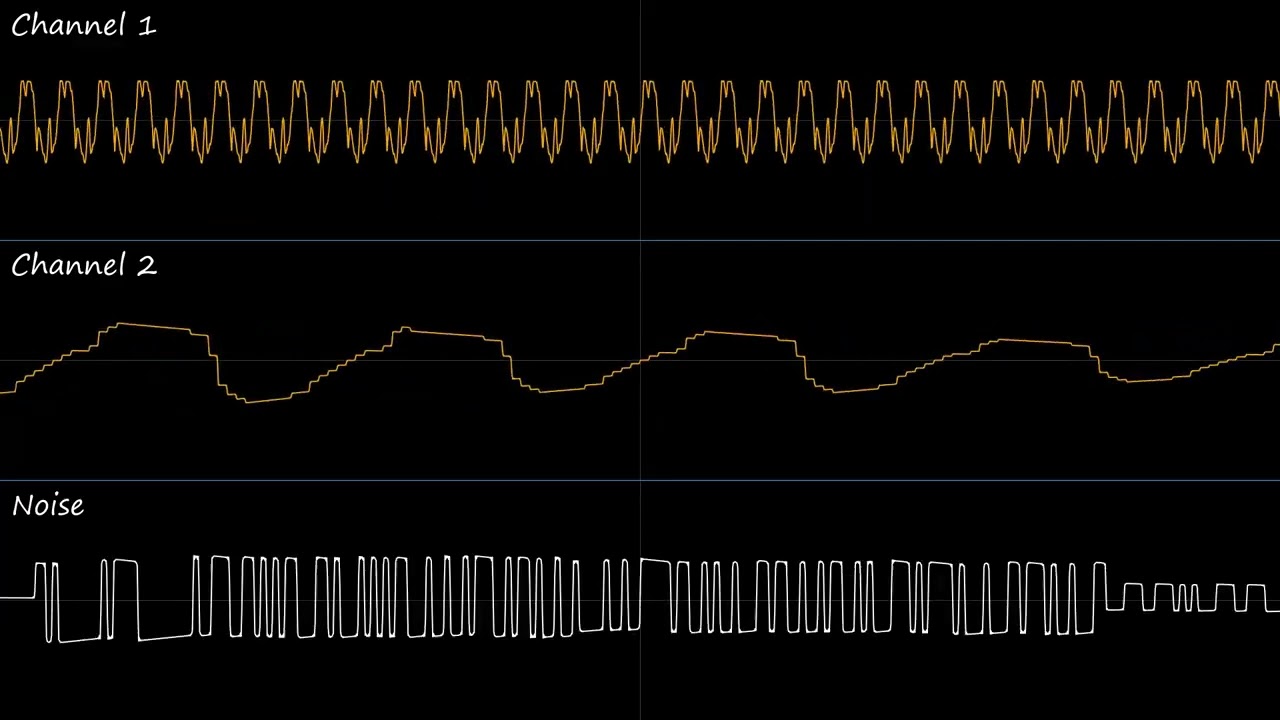Click the Noise channel label
1280x720 pixels.
pyautogui.click(x=48, y=506)
